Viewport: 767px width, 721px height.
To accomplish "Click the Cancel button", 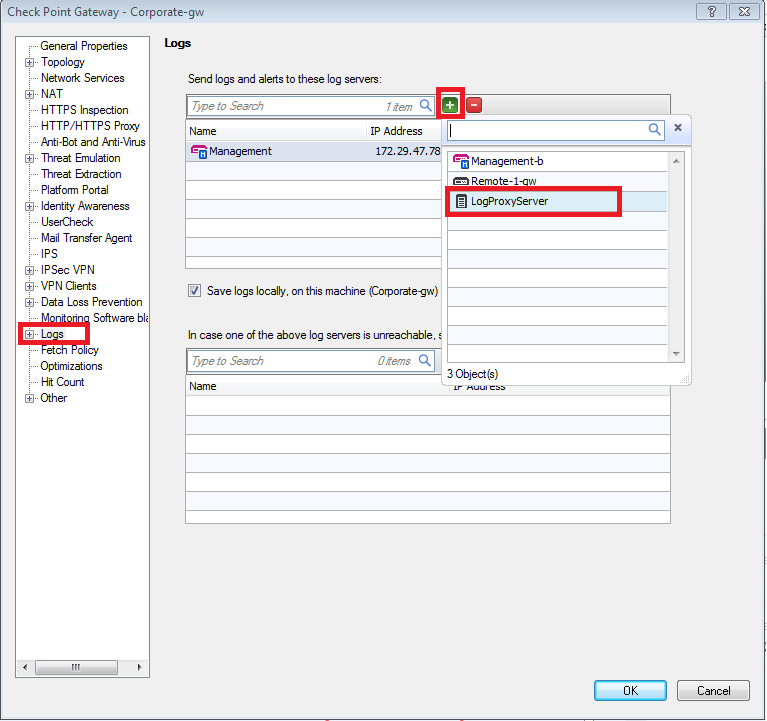I will pos(713,690).
